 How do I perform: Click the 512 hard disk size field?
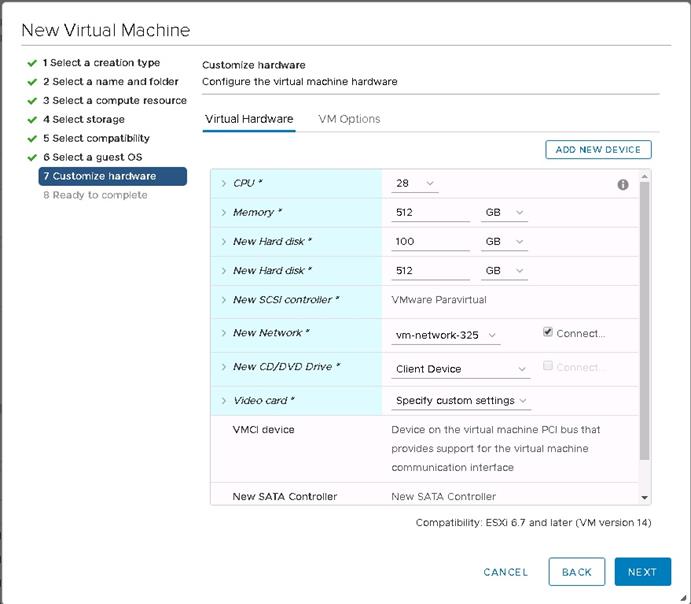(x=431, y=271)
